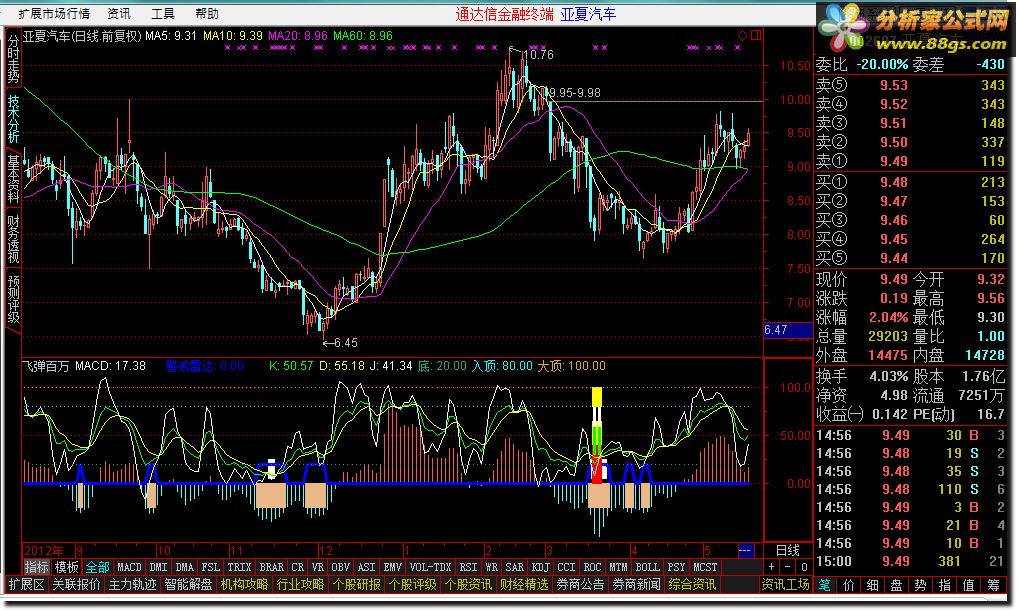Apply the ASI indicator
Viewport: 1018px width, 611px height.
[366, 567]
